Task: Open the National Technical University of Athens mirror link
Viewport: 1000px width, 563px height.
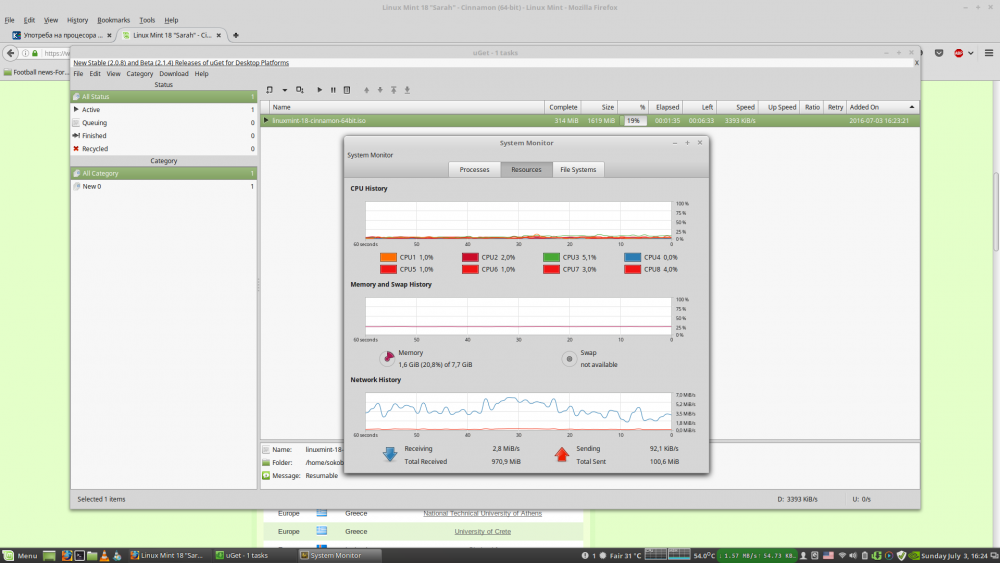Action: (482, 513)
